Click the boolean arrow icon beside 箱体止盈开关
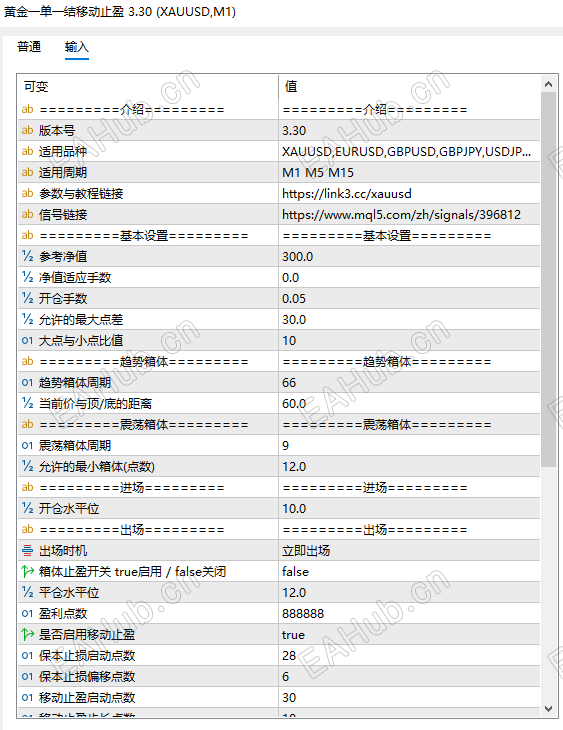 point(27,571)
